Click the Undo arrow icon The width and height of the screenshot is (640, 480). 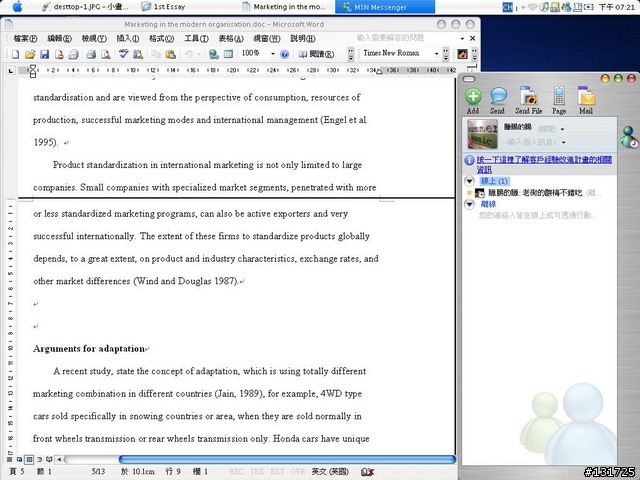[x=188, y=54]
